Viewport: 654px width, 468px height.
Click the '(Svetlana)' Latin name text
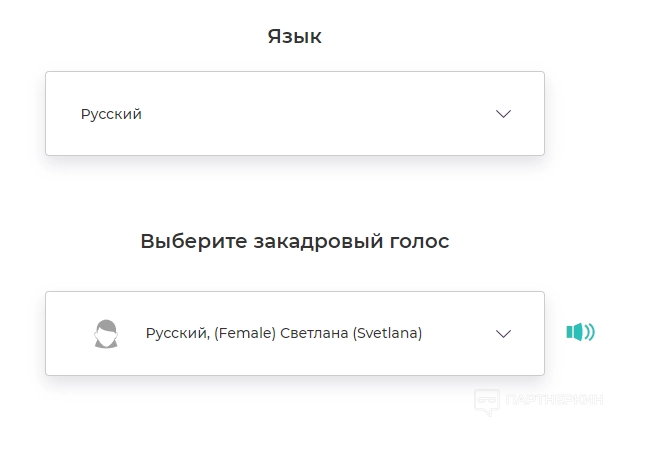click(387, 334)
